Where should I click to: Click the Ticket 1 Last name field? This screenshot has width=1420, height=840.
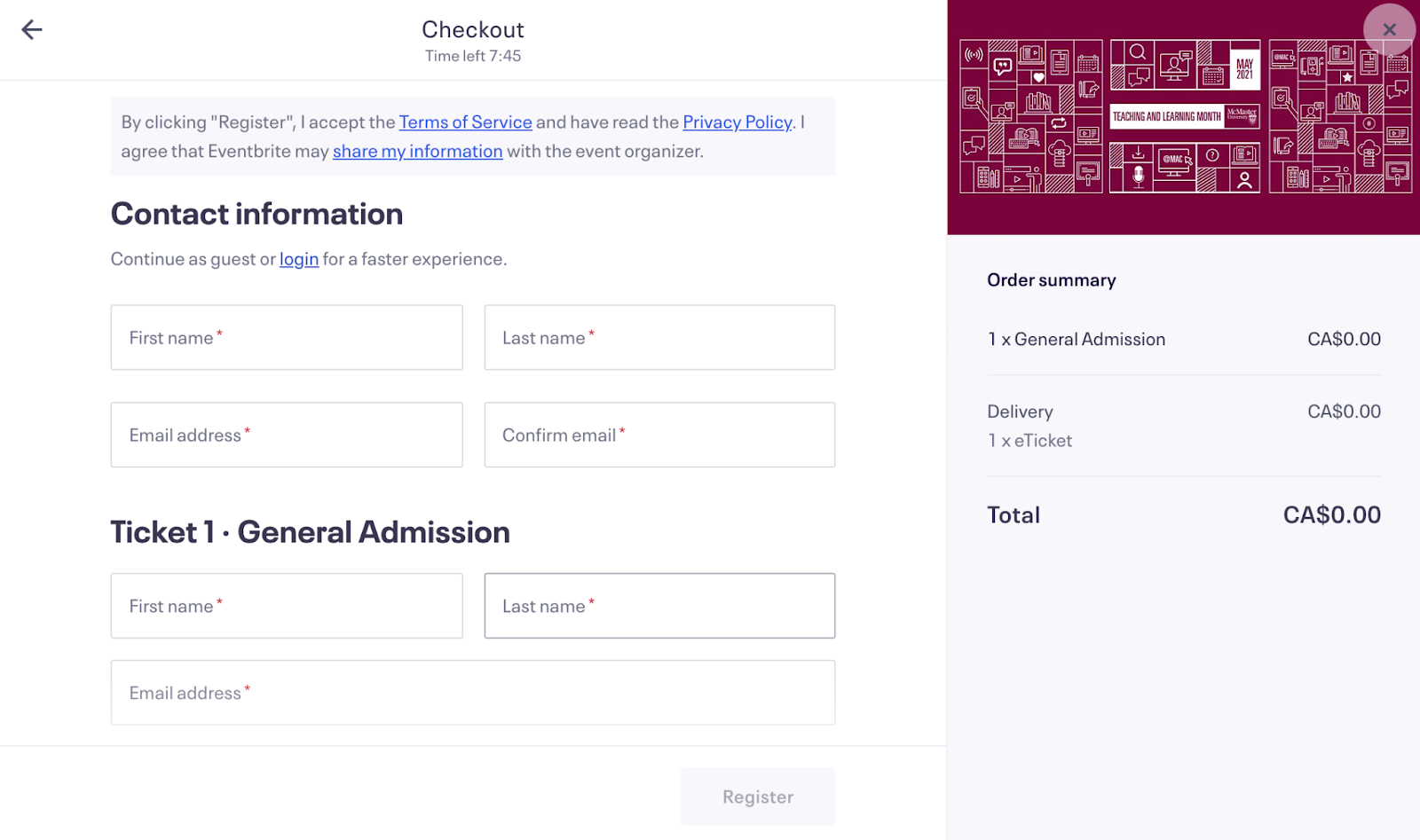click(659, 606)
